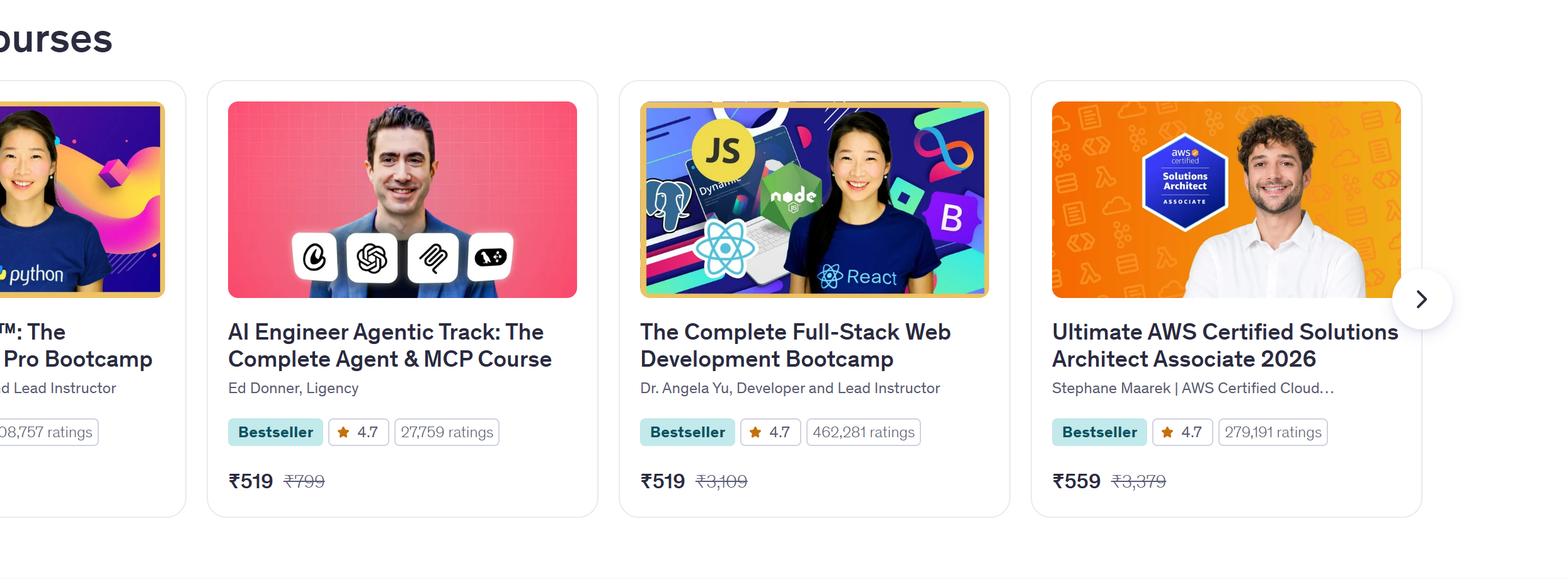Viewport: 1568px width, 579px height.
Task: Click the React atom logo in thumbnail
Action: point(725,248)
